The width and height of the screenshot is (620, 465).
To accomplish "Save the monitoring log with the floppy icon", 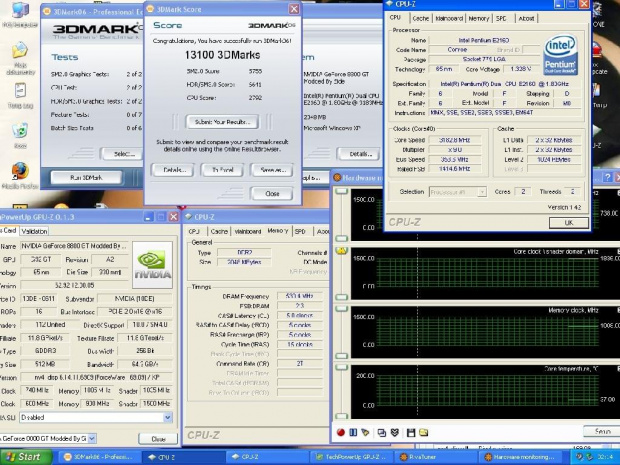I will pos(411,432).
